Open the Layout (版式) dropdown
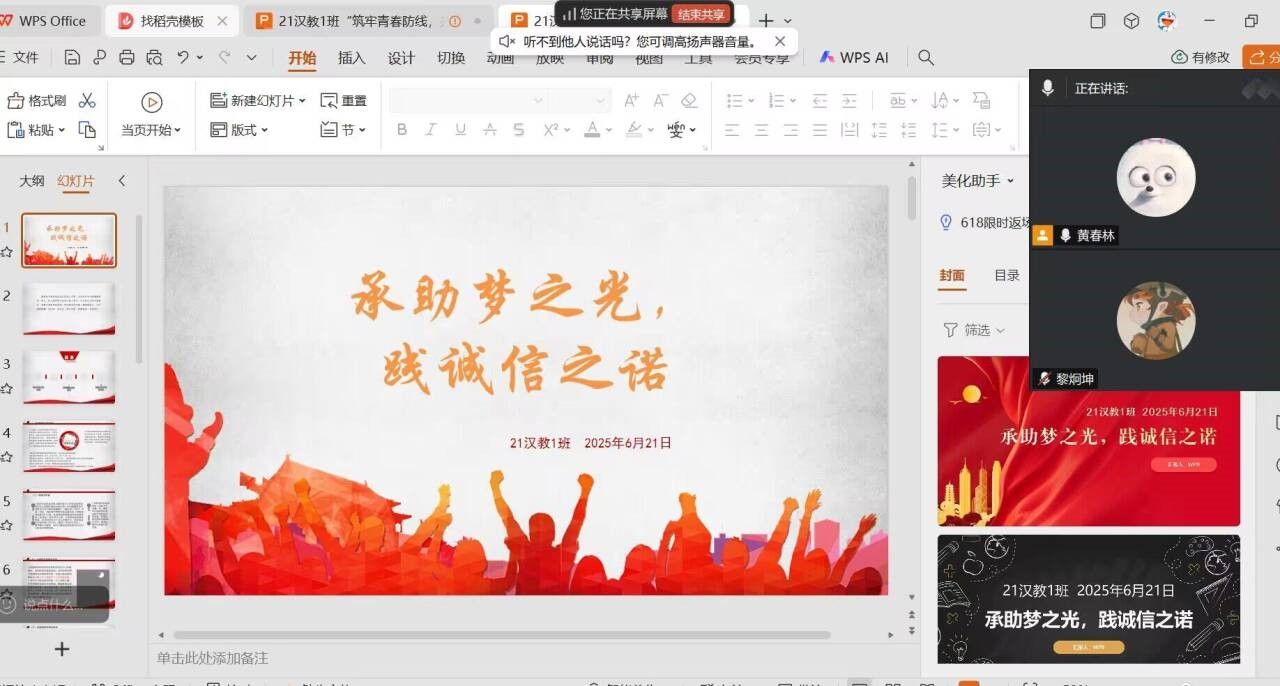Screen dimensions: 1280x686 (x=239, y=130)
